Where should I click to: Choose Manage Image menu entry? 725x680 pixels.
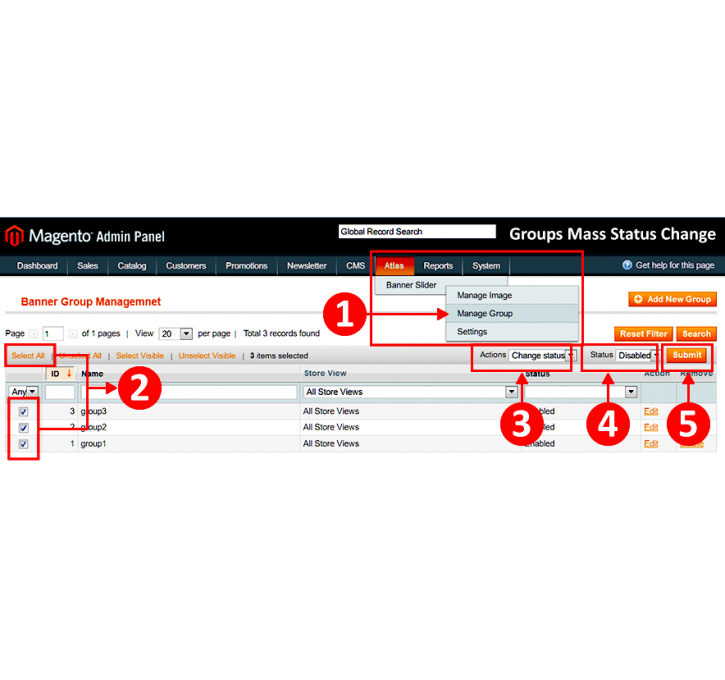click(x=512, y=295)
